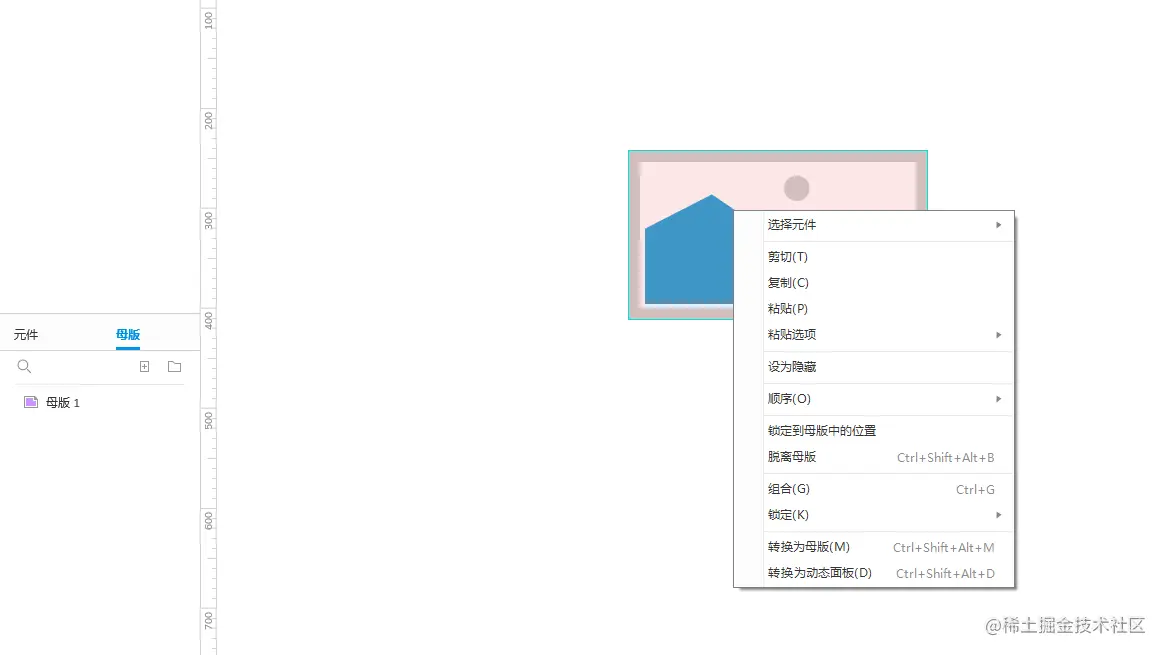Click the add master icon
Image resolution: width=1165 pixels, height=655 pixels.
[144, 366]
